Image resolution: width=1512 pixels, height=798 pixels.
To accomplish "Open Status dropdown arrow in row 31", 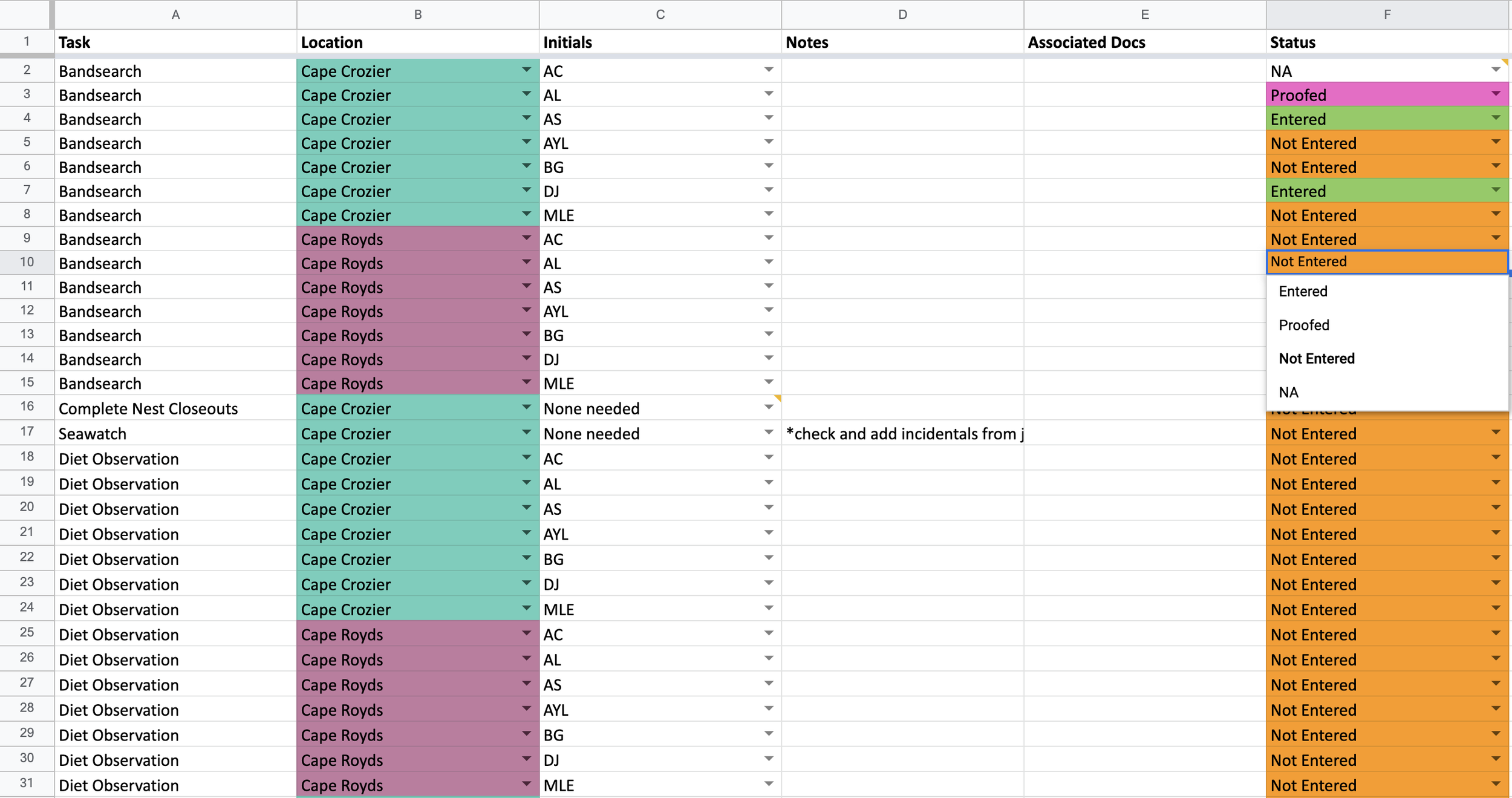I will [x=1495, y=784].
